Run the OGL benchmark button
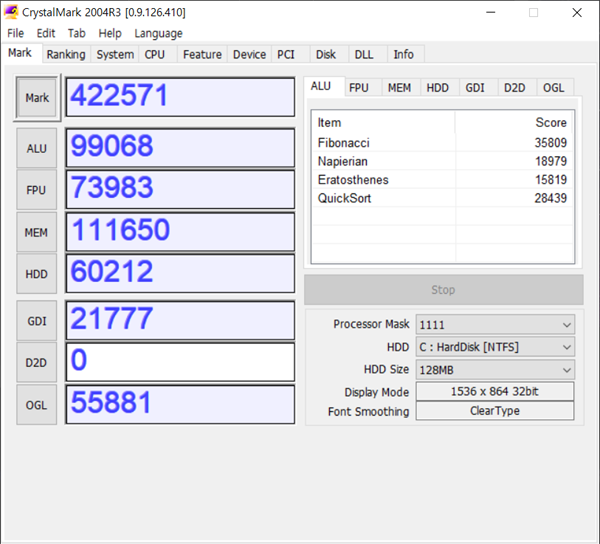Screen dimensions: 600x544 (37, 405)
